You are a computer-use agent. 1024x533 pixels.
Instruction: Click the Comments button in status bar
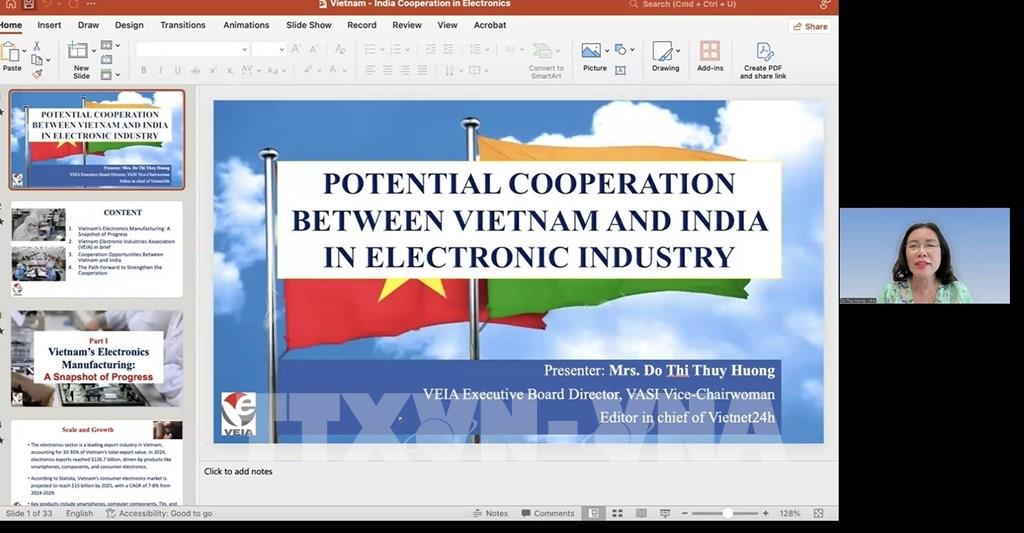pos(548,513)
